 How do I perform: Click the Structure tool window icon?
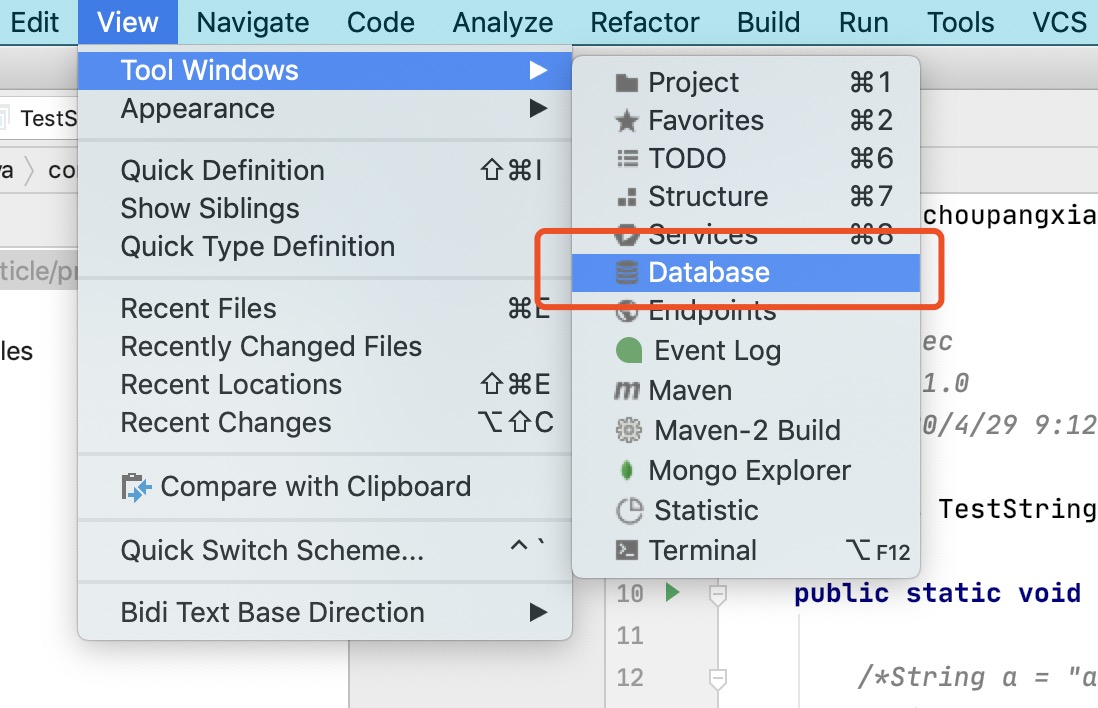tap(627, 197)
